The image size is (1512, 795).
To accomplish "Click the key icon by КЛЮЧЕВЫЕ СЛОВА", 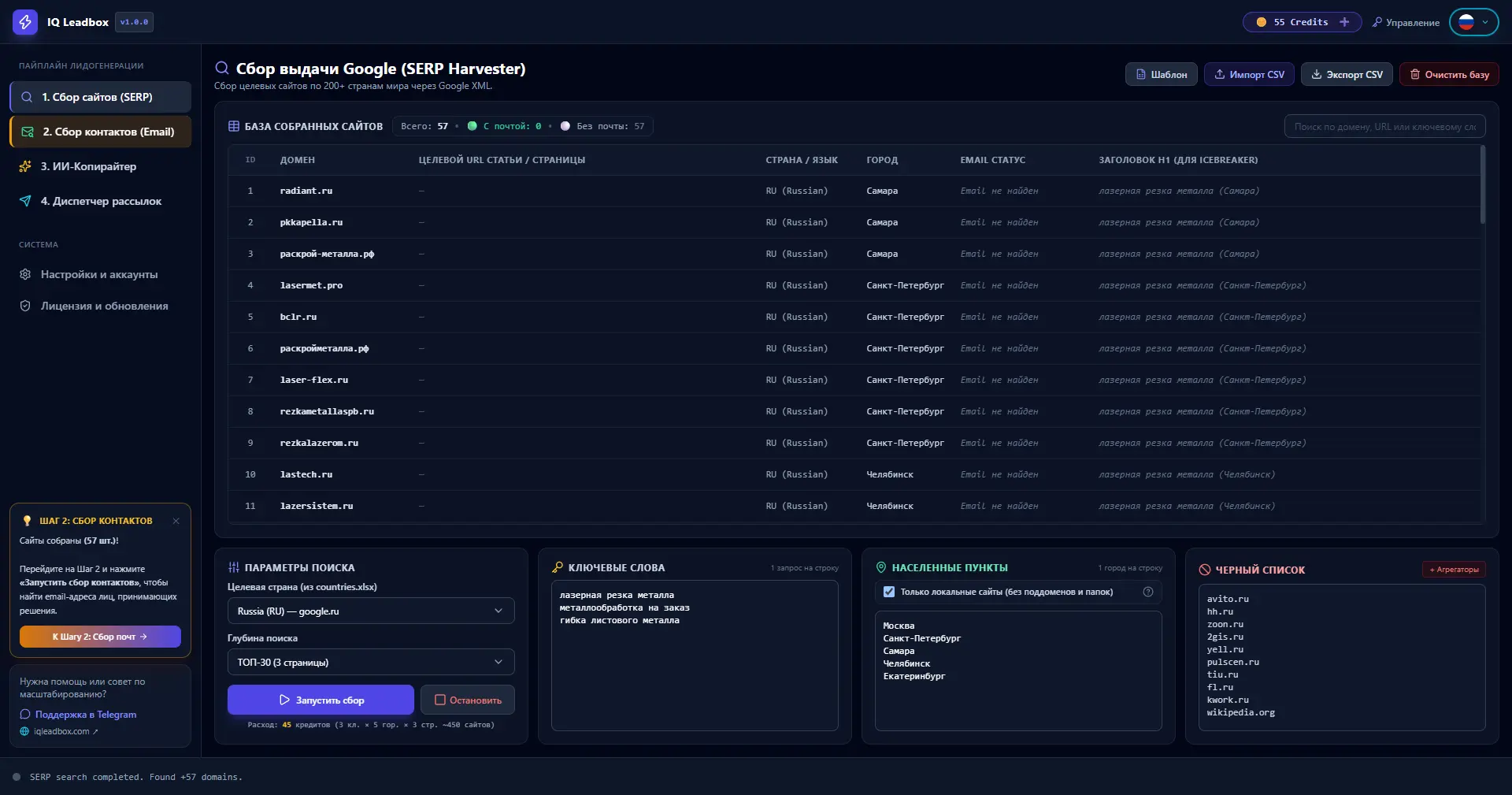I will (558, 567).
